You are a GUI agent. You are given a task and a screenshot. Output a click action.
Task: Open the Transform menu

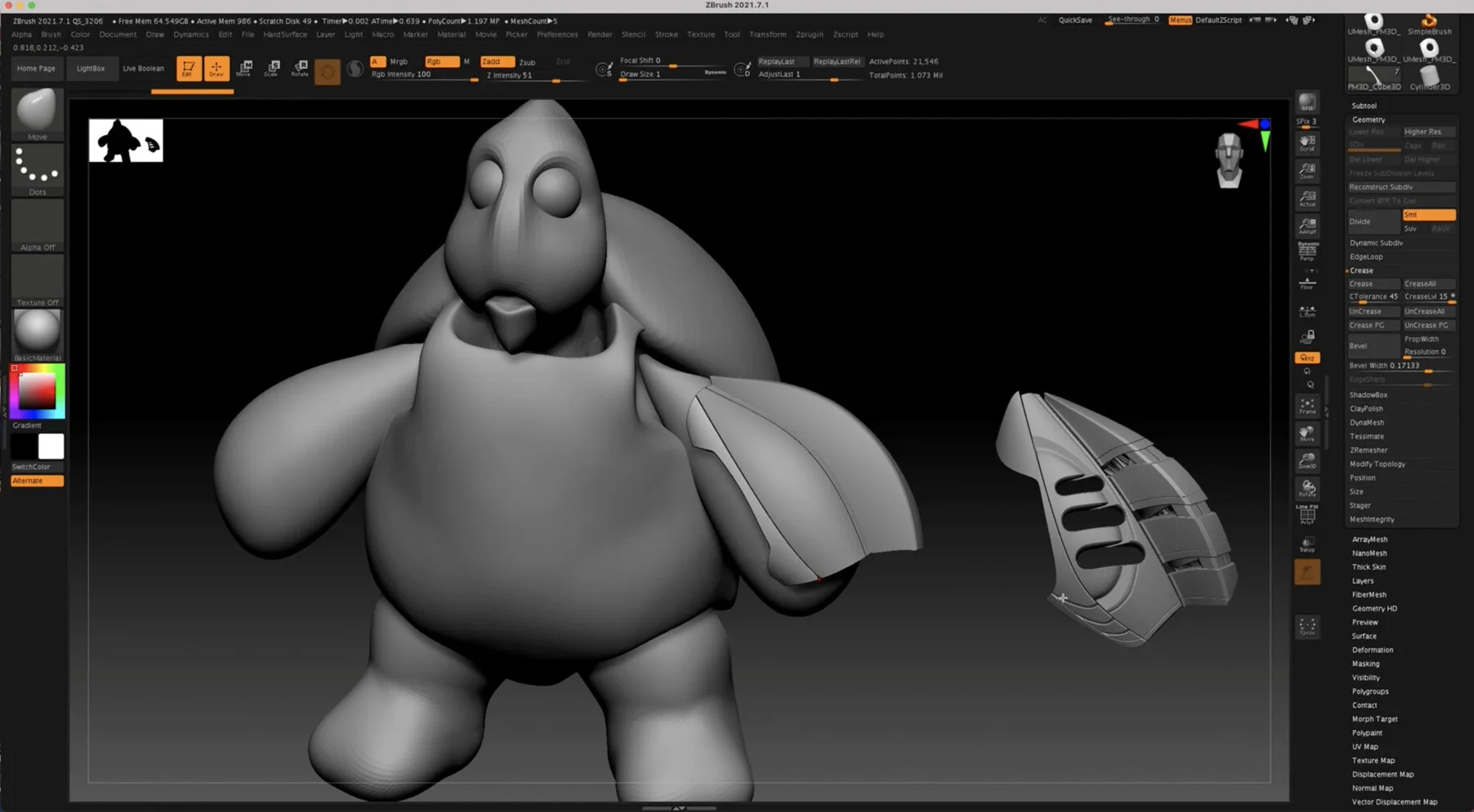[x=767, y=34]
